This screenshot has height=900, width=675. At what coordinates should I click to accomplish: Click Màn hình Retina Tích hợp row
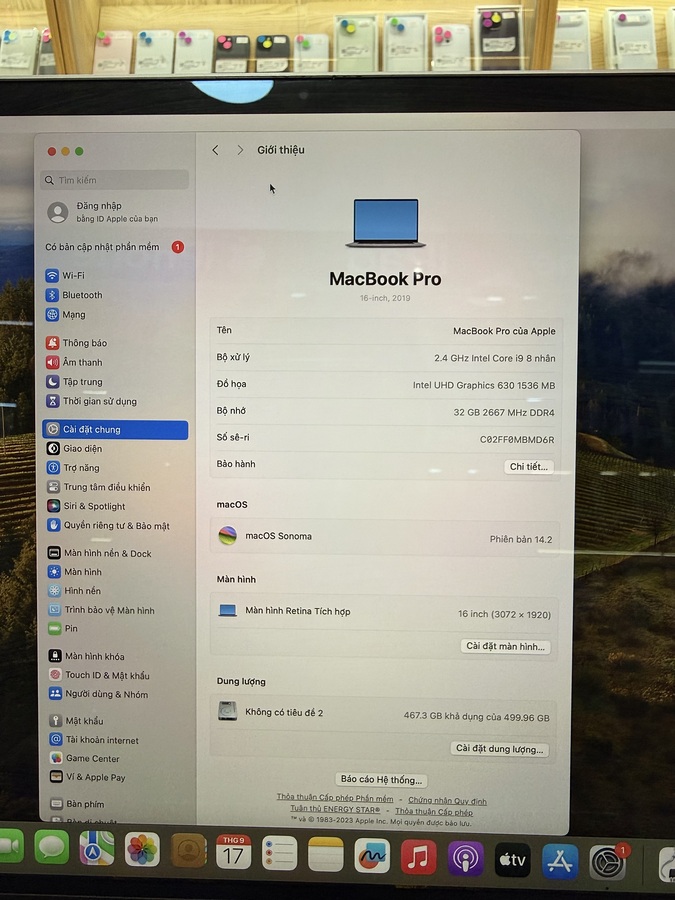tap(384, 612)
